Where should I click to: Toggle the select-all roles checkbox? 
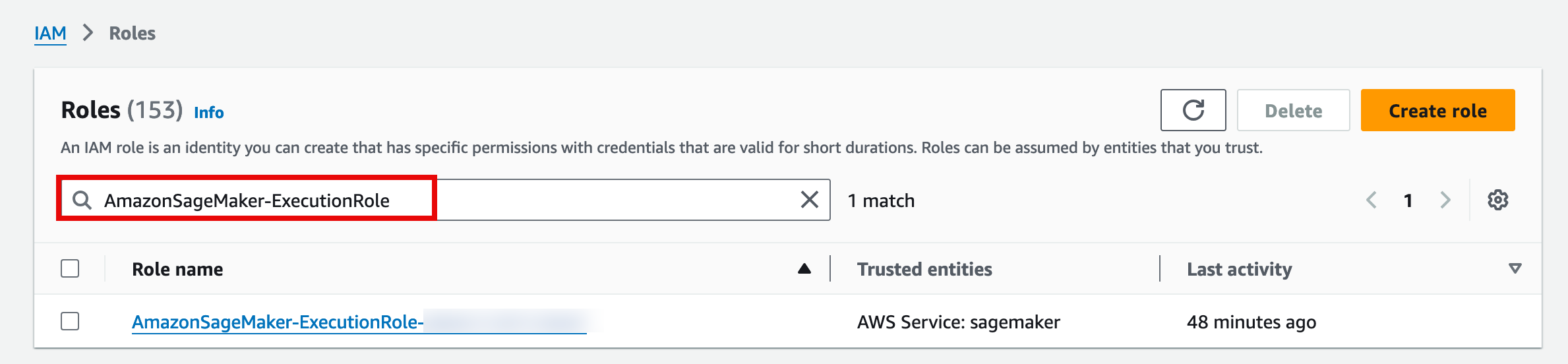coord(70,268)
